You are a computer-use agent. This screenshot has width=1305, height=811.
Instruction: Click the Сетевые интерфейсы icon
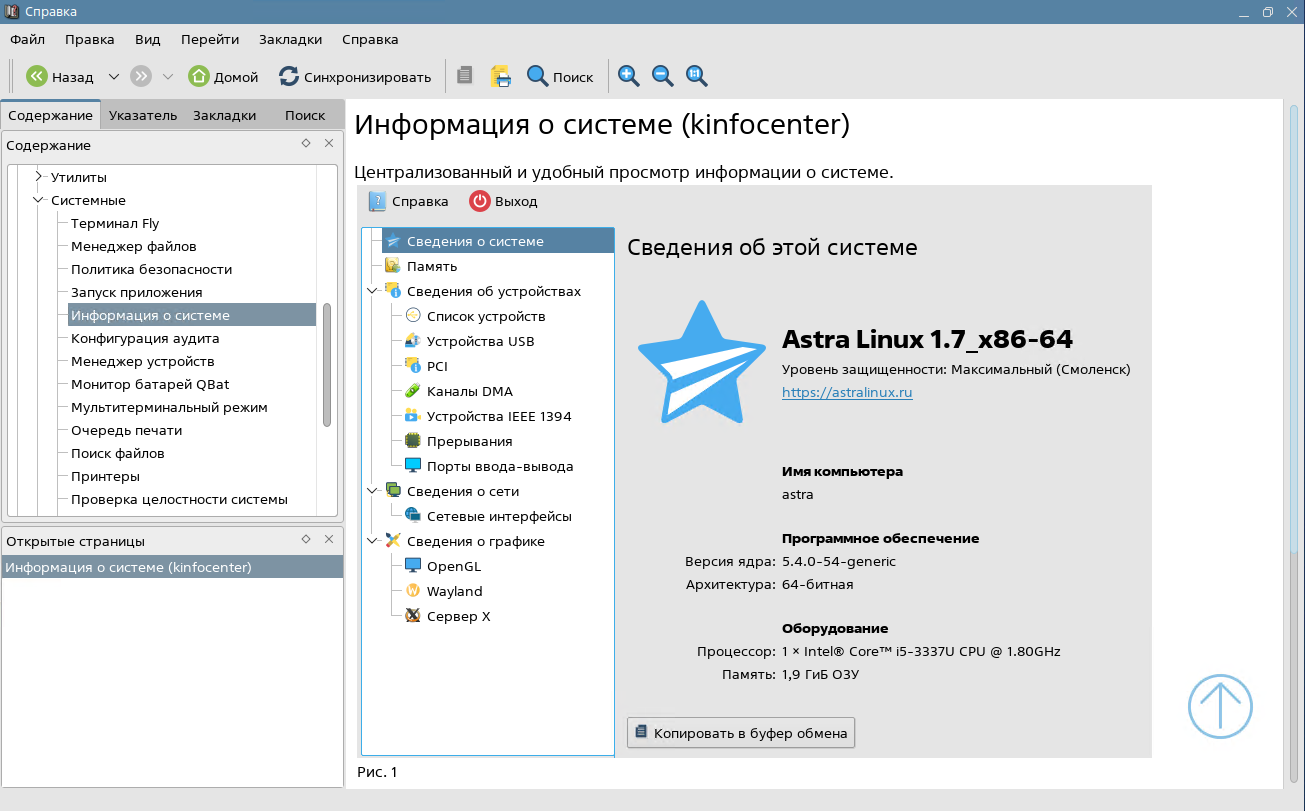click(413, 516)
